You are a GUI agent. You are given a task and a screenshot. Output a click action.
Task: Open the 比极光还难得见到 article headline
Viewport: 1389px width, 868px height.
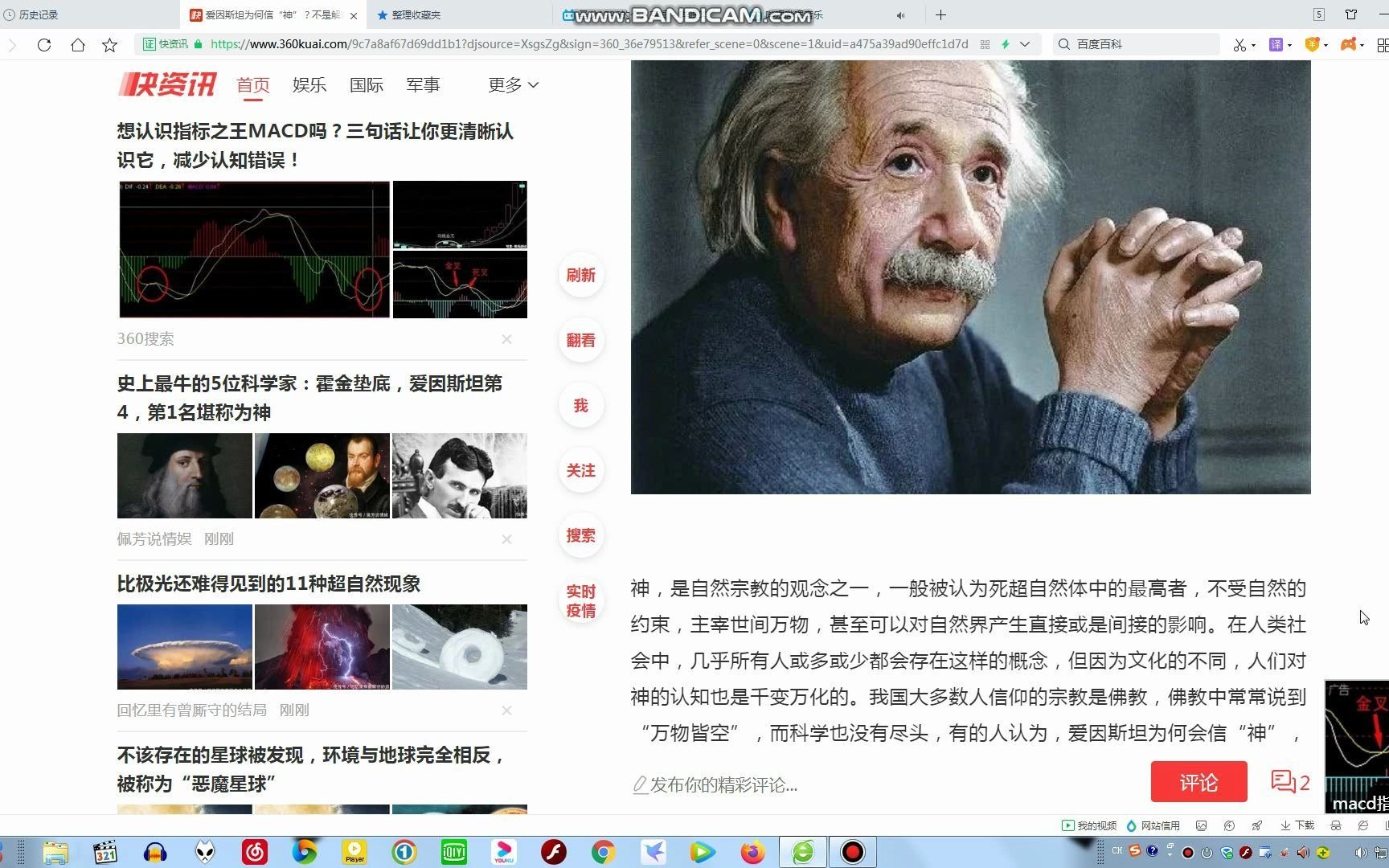[x=269, y=583]
